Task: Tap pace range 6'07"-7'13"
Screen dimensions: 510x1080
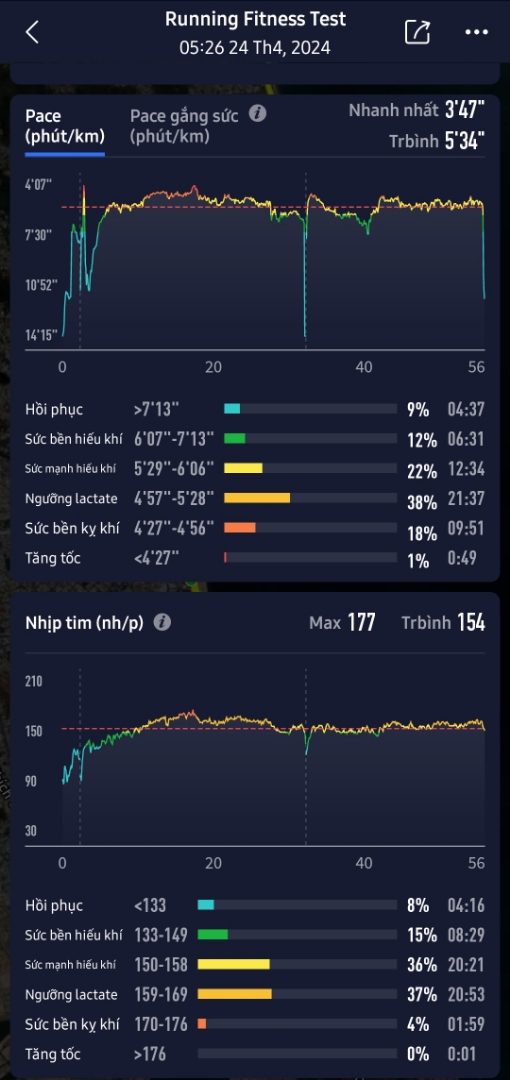Action: [x=174, y=439]
